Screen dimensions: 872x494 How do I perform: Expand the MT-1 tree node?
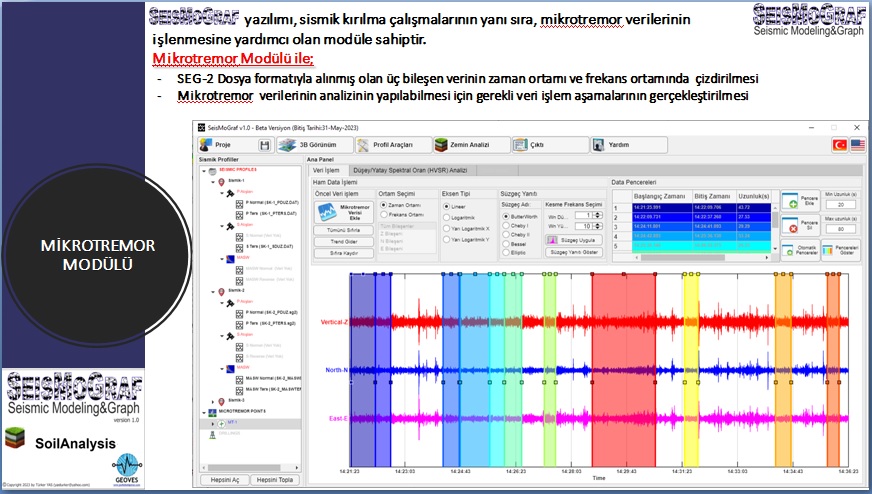point(213,423)
